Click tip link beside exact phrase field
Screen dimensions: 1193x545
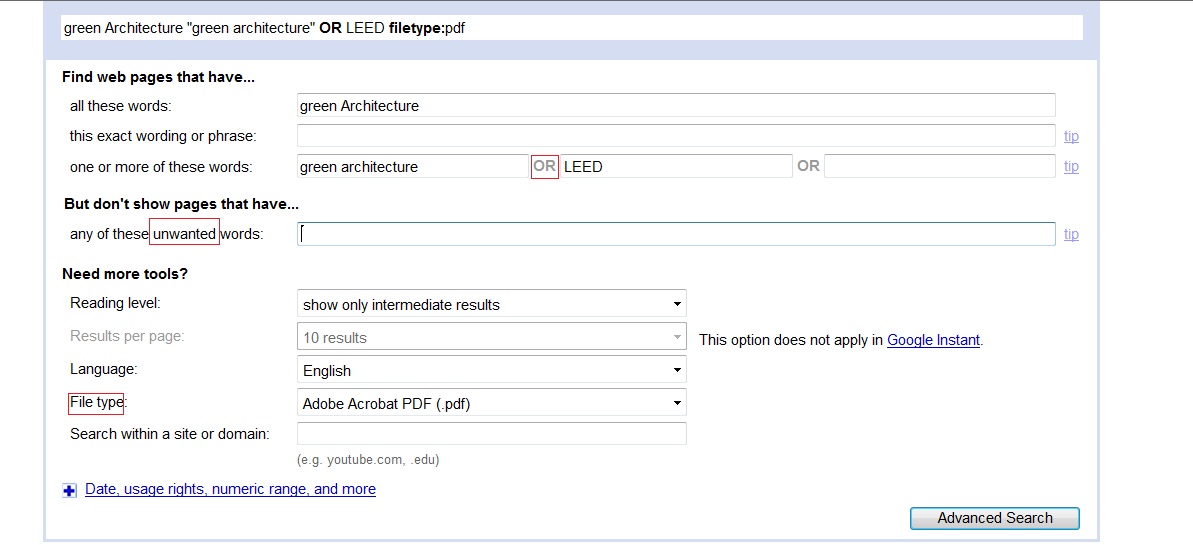[1071, 136]
